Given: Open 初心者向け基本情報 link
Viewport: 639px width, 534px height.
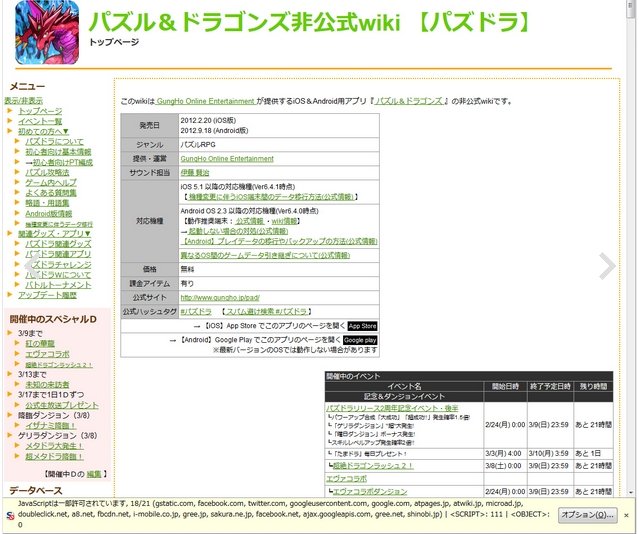Looking at the screenshot, I should [x=58, y=152].
